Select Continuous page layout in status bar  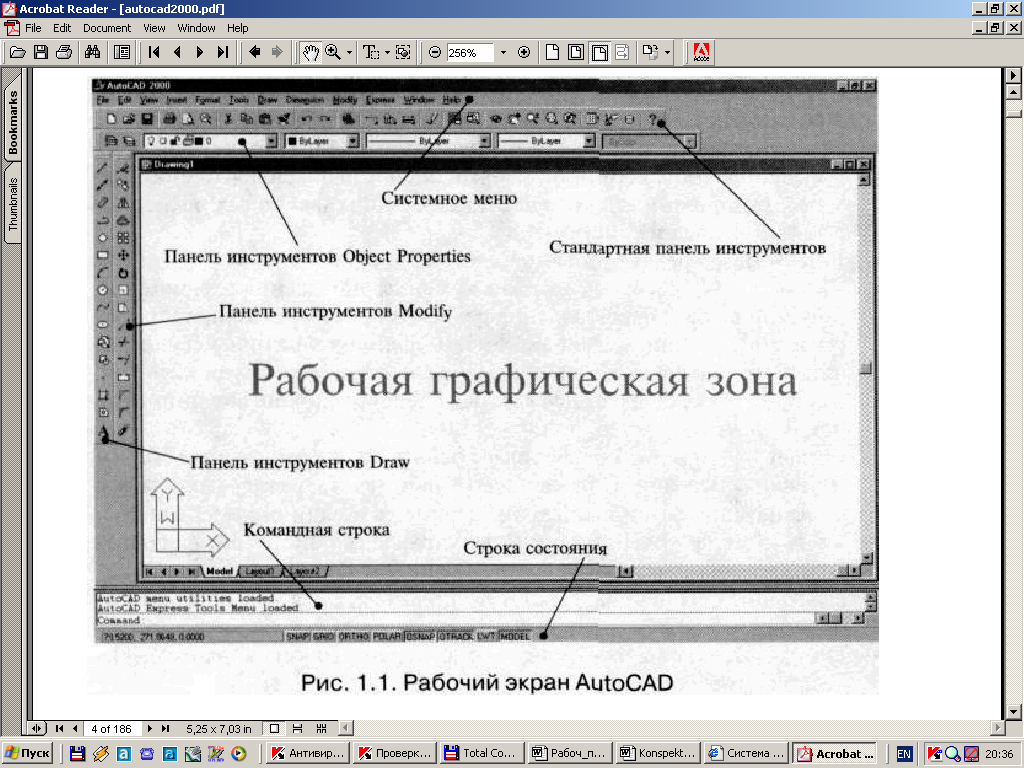pos(297,729)
